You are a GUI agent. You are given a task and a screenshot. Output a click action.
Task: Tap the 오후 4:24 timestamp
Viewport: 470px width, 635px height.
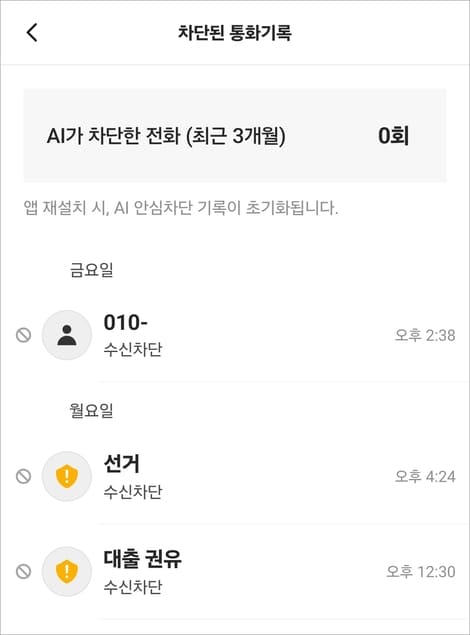pos(425,476)
